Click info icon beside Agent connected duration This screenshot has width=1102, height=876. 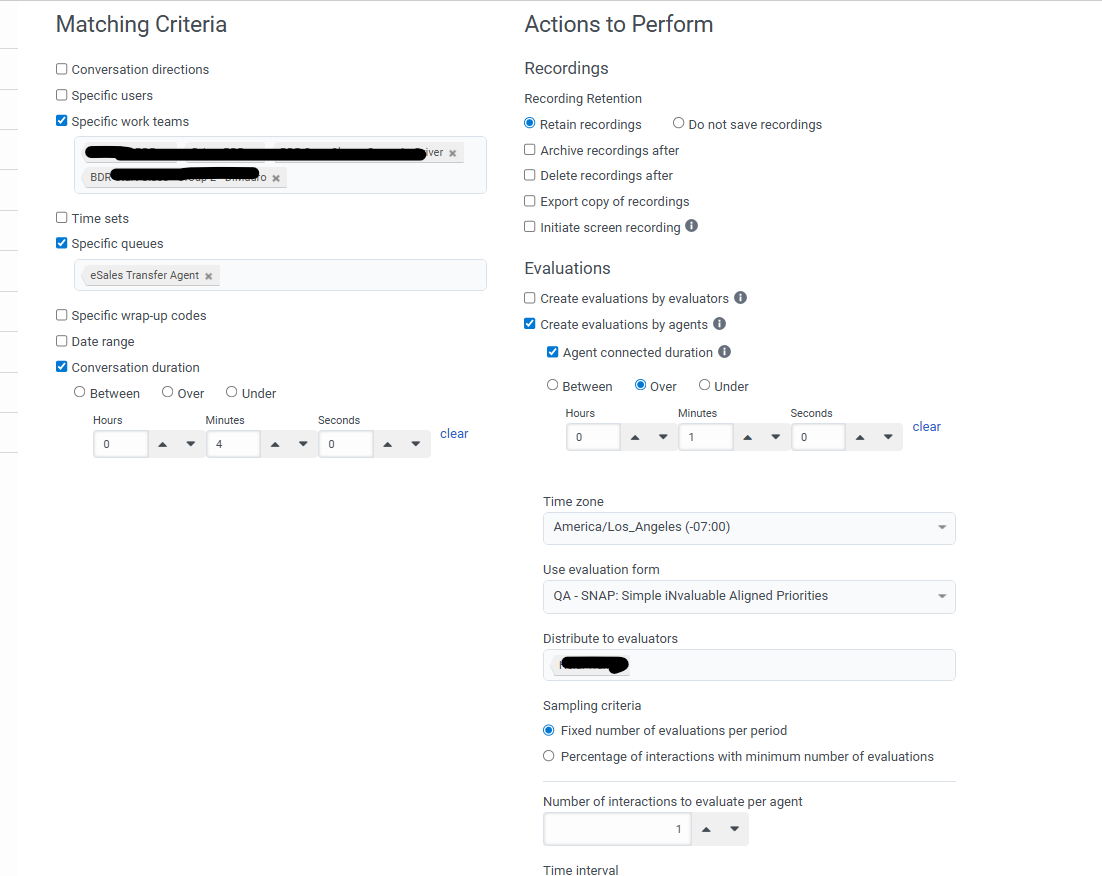coord(725,352)
